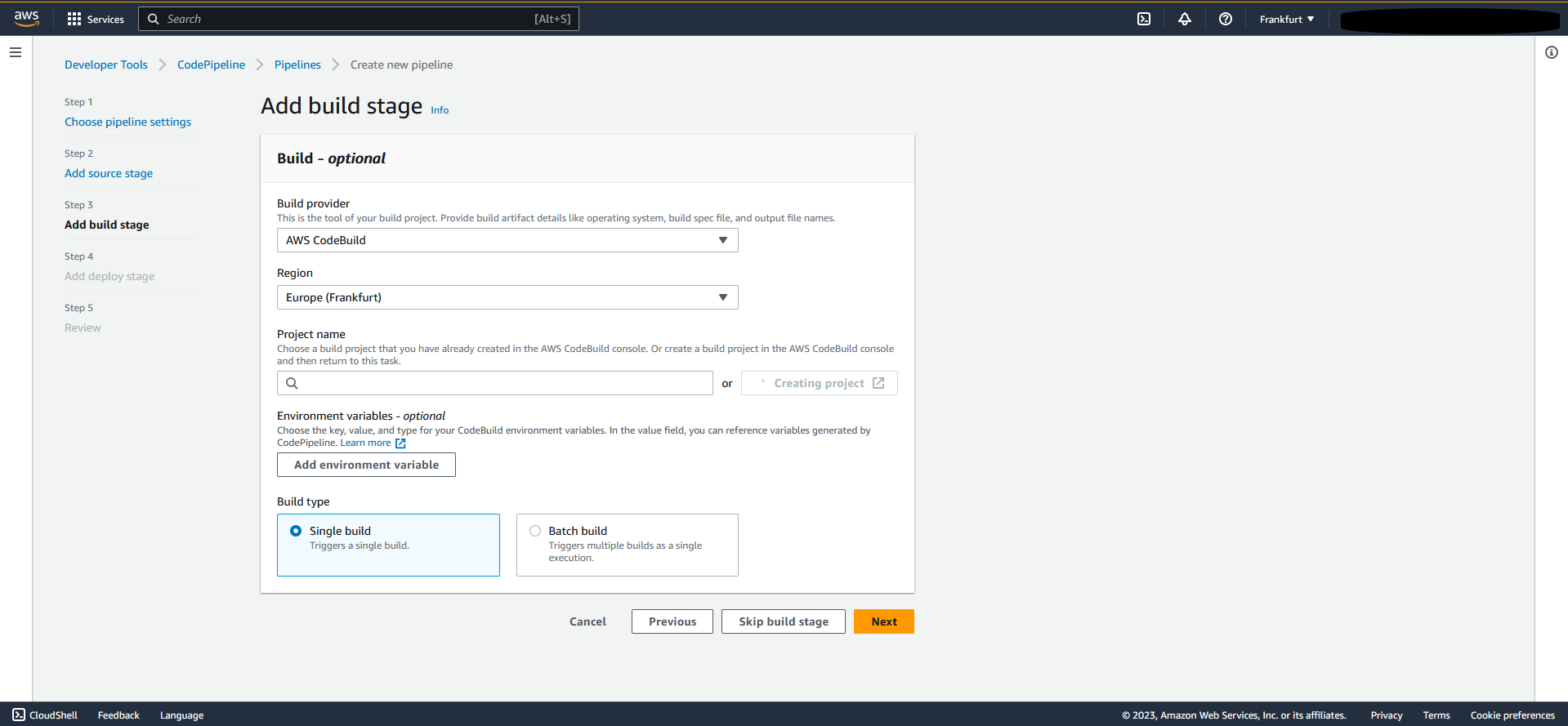Open the notifications bell
The width and height of the screenshot is (1568, 726).
(1185, 19)
